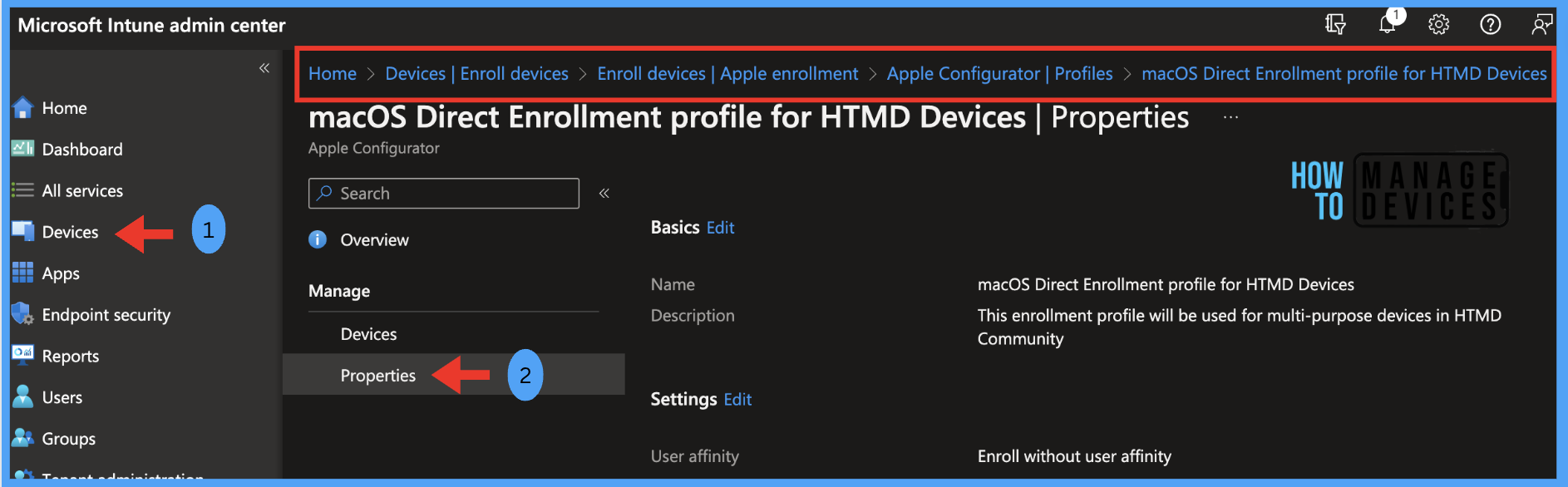
Task: Click the Microsoft Intune admin center title
Action: 152,25
